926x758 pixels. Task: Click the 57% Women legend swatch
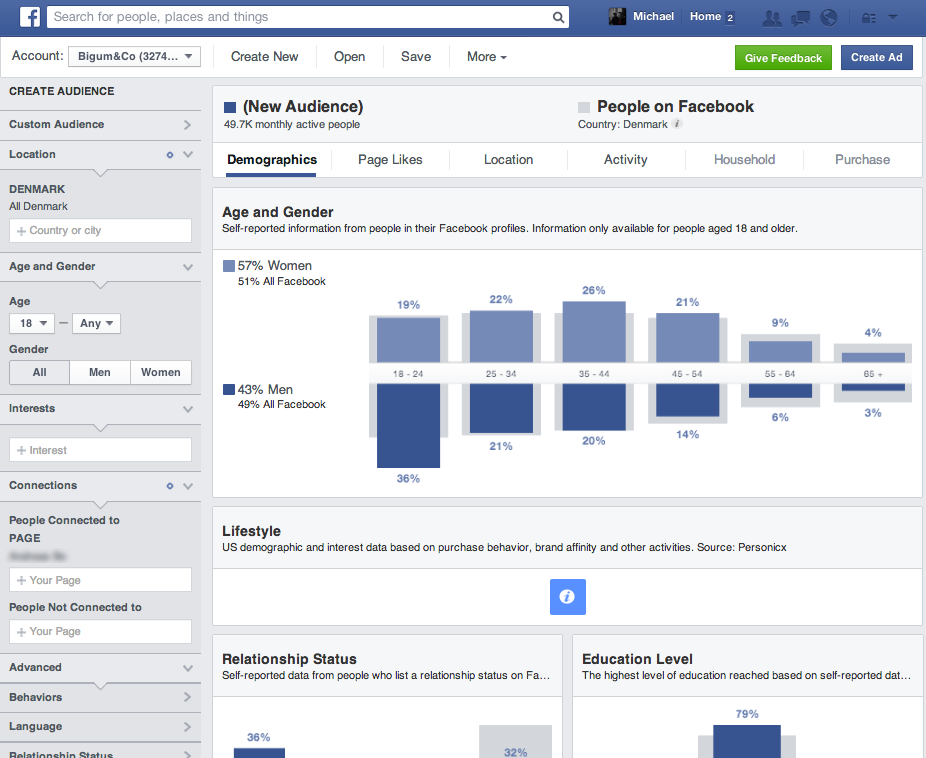(229, 266)
